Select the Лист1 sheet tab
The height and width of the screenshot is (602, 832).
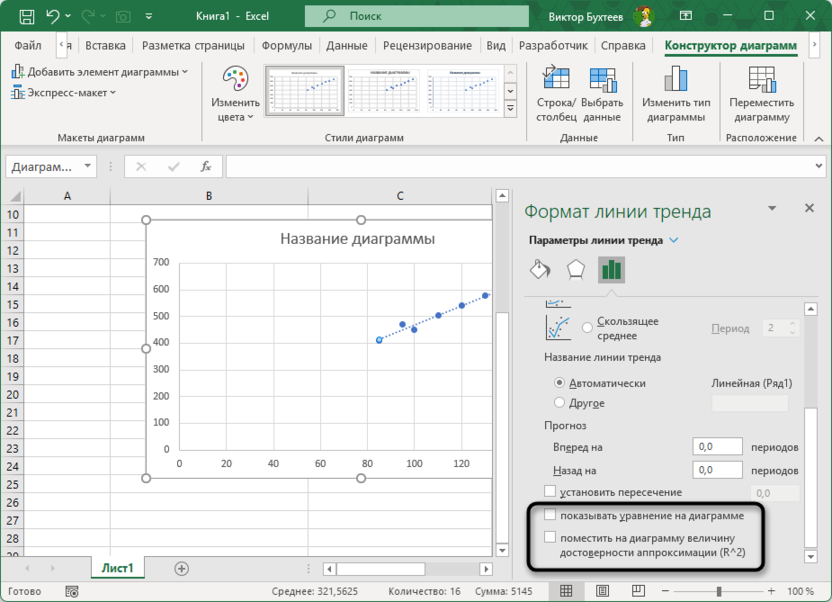(x=118, y=568)
